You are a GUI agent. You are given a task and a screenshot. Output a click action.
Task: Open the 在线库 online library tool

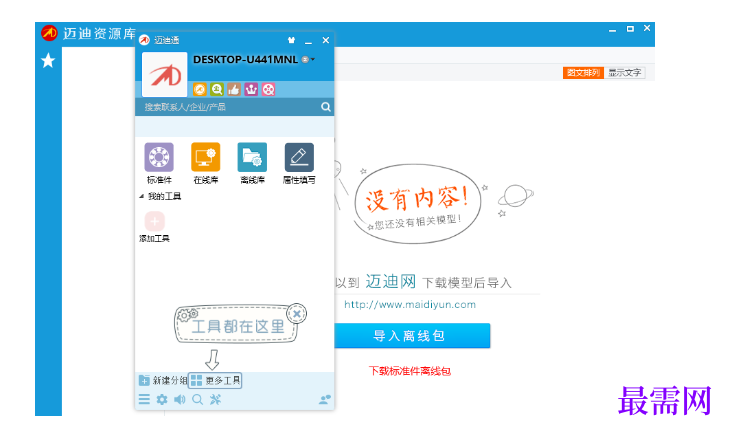[x=205, y=157]
